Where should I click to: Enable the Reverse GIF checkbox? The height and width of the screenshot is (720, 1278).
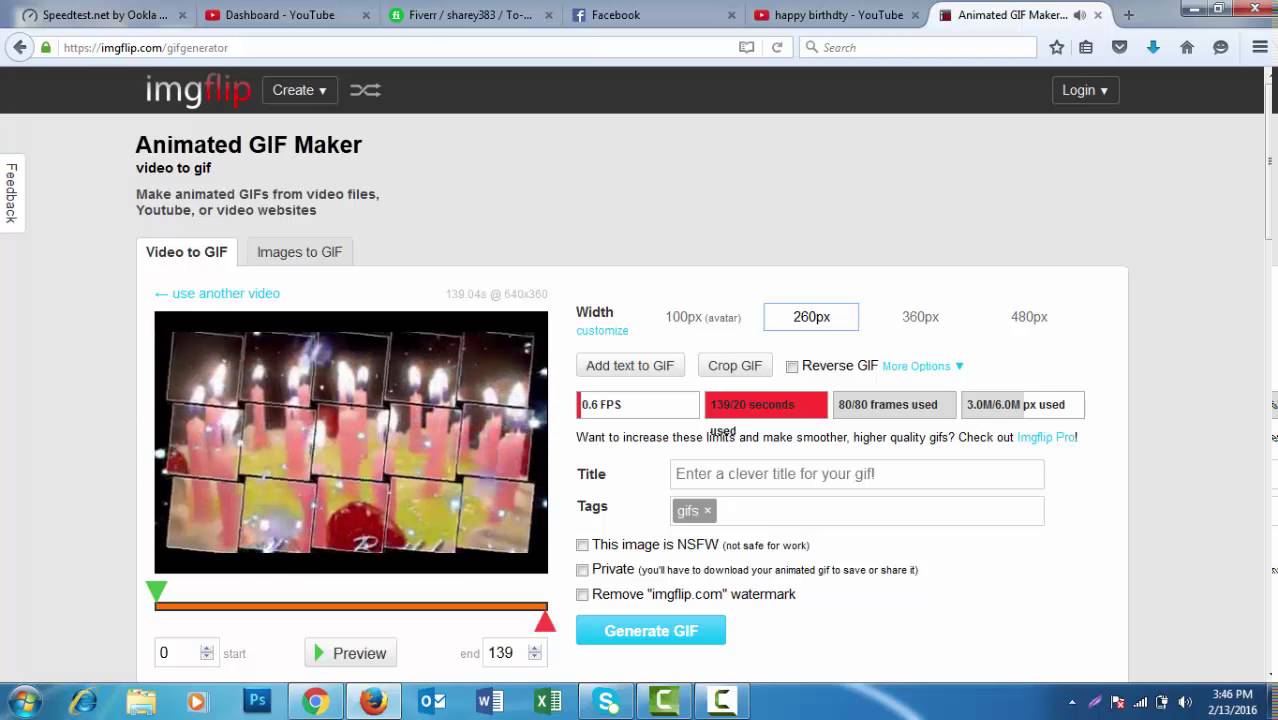pos(792,367)
